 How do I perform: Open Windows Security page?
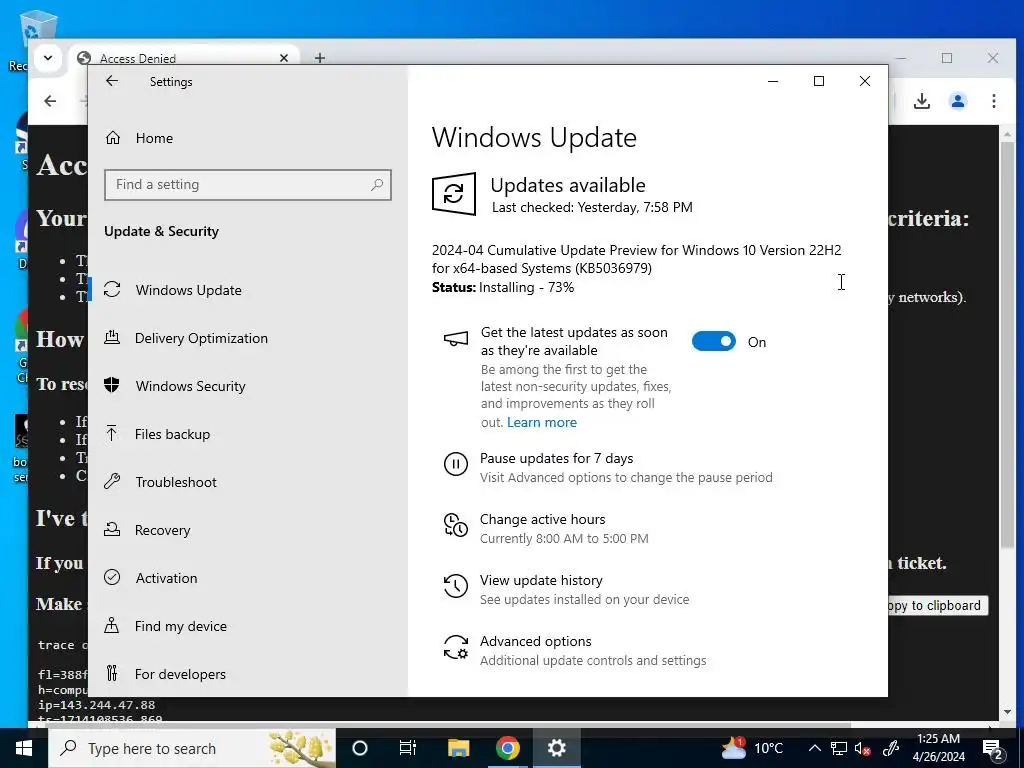[191, 386]
